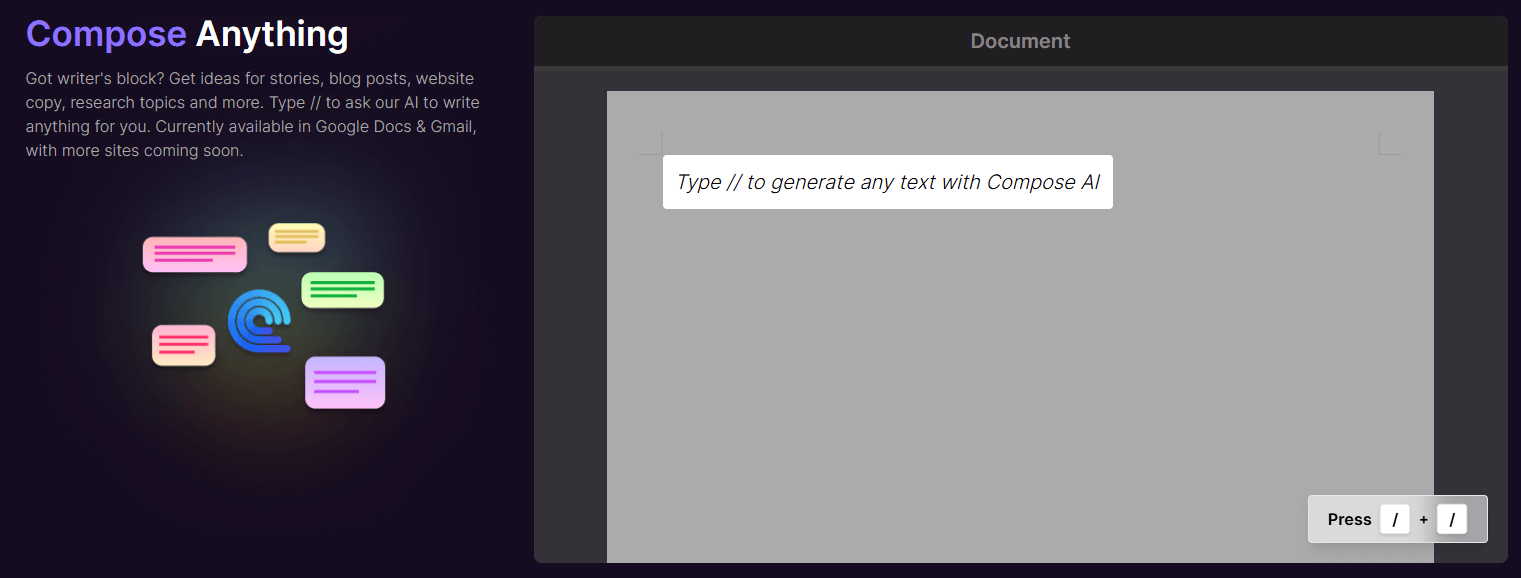Click the purple text bubble icon
Screen dimensions: 1521x578
click(x=344, y=382)
